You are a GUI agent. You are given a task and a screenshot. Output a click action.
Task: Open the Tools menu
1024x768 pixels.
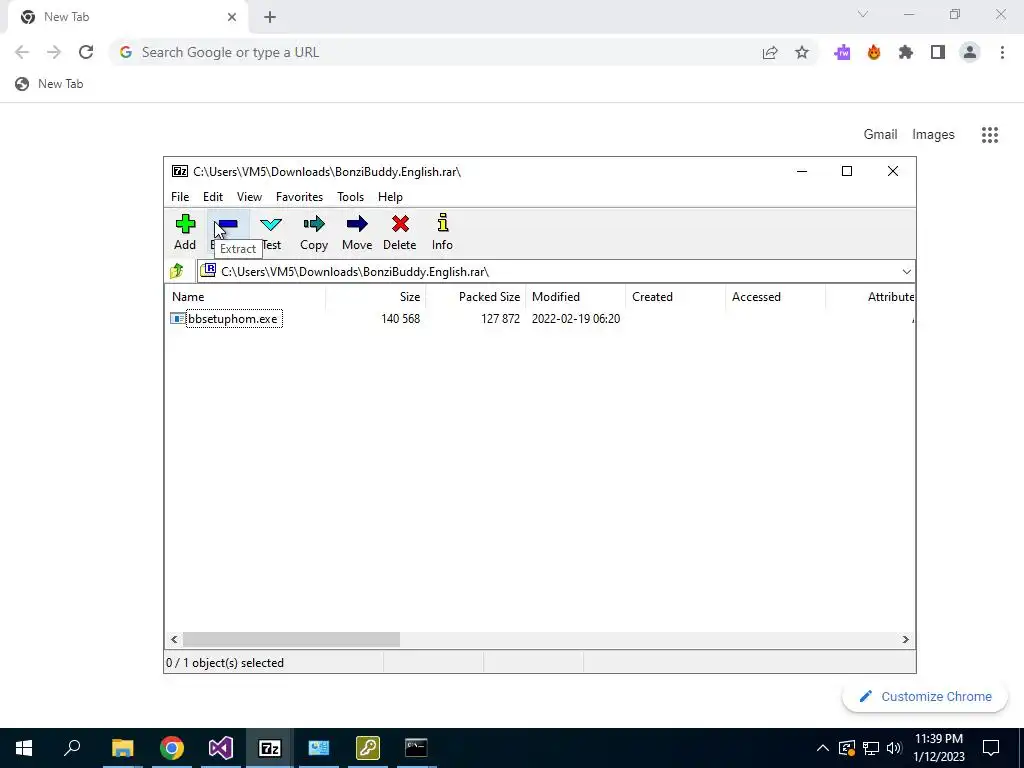pos(350,197)
